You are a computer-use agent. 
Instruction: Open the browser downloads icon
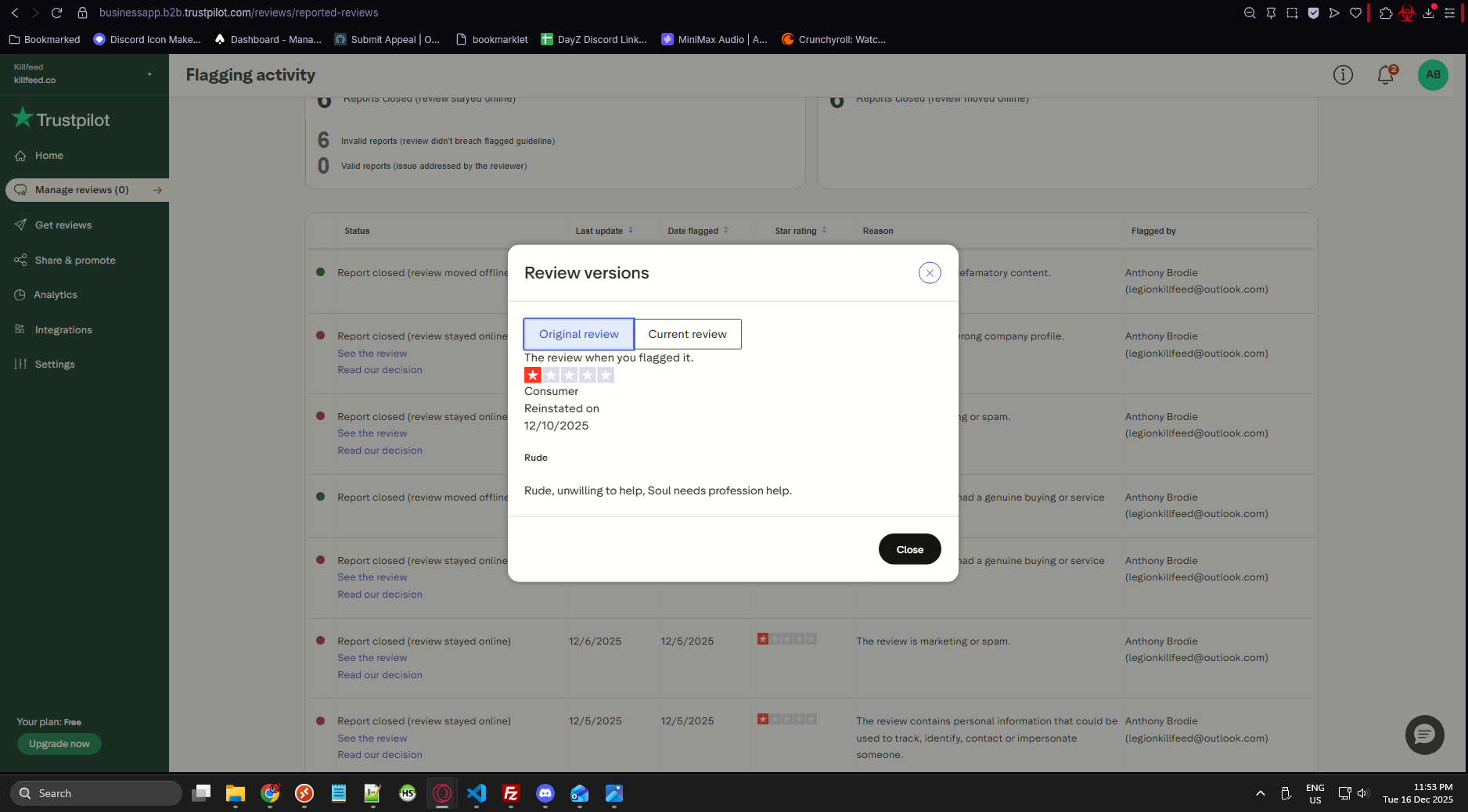pos(1429,13)
